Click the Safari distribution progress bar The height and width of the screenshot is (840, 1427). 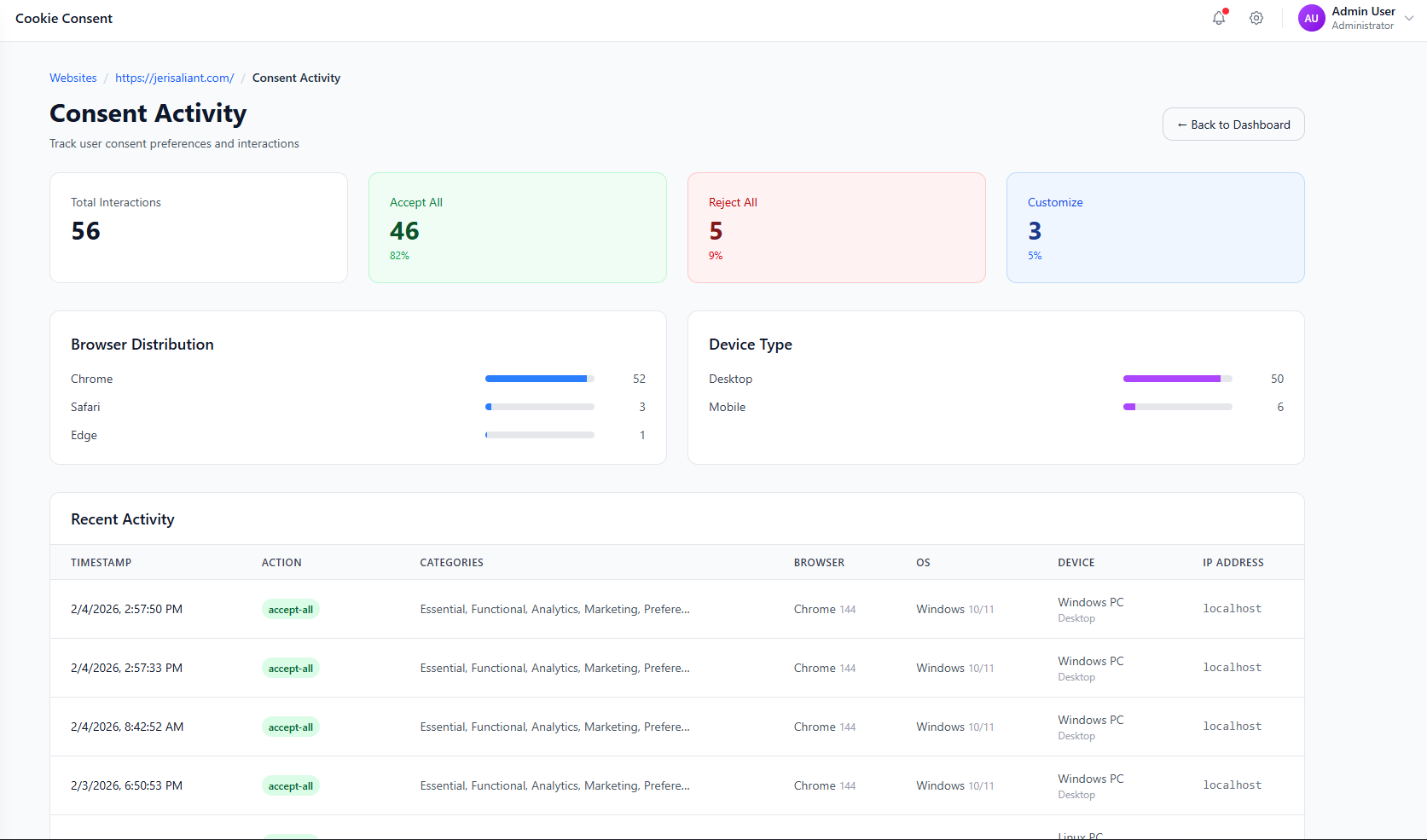point(539,407)
